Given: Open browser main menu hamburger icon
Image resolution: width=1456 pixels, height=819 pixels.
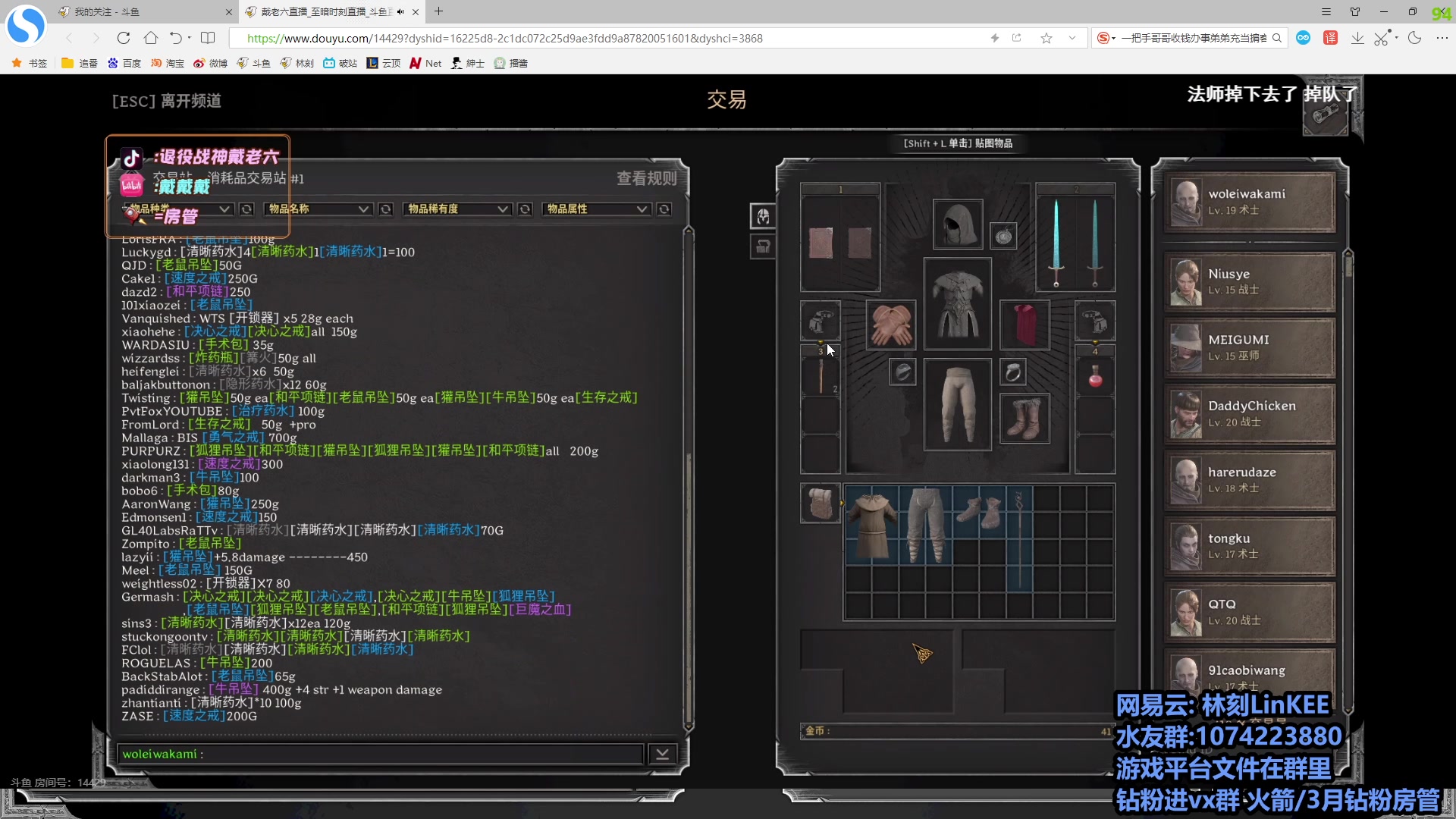Looking at the screenshot, I should tap(1326, 11).
